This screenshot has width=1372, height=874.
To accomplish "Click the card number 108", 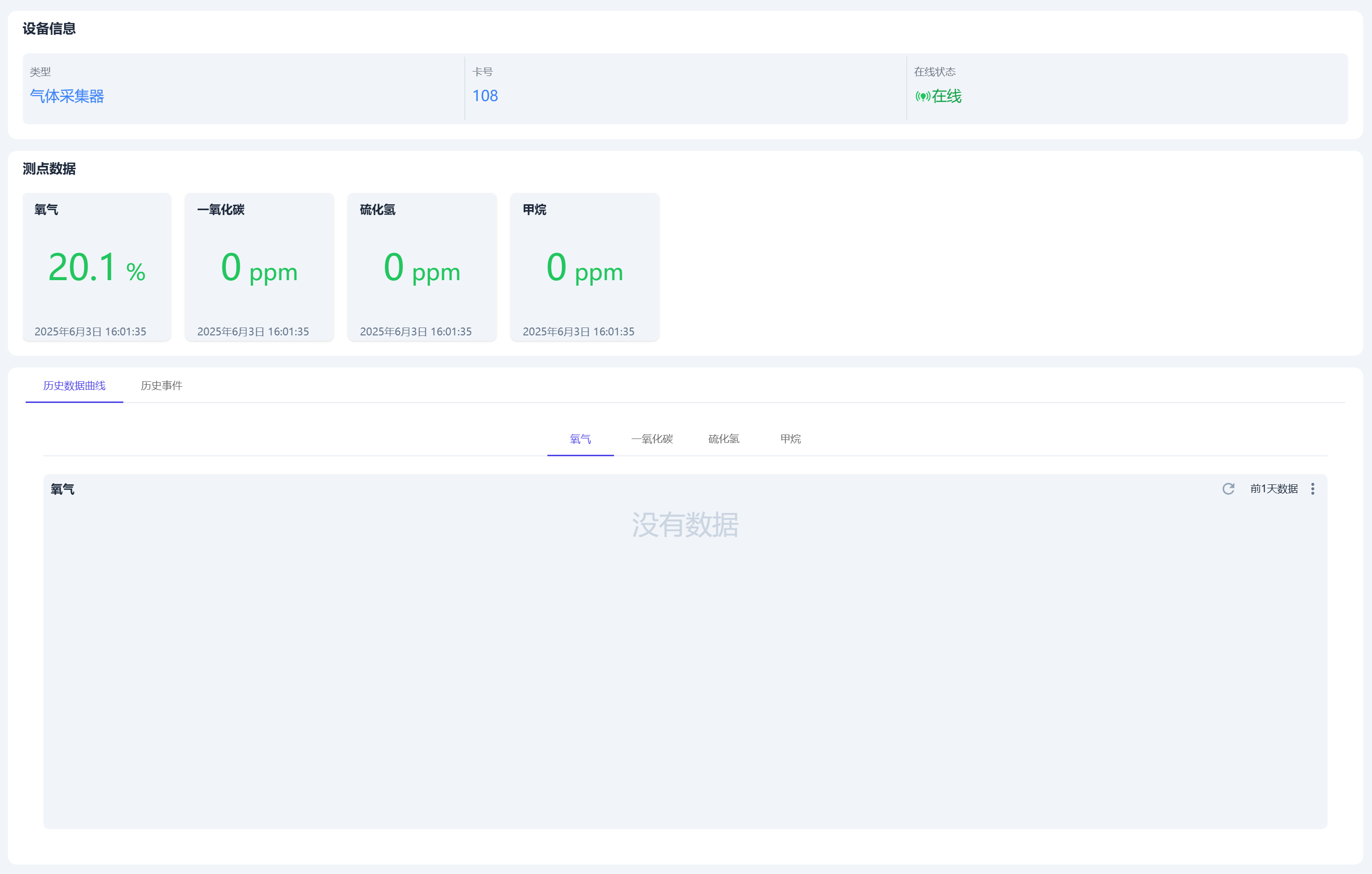I will coord(485,96).
